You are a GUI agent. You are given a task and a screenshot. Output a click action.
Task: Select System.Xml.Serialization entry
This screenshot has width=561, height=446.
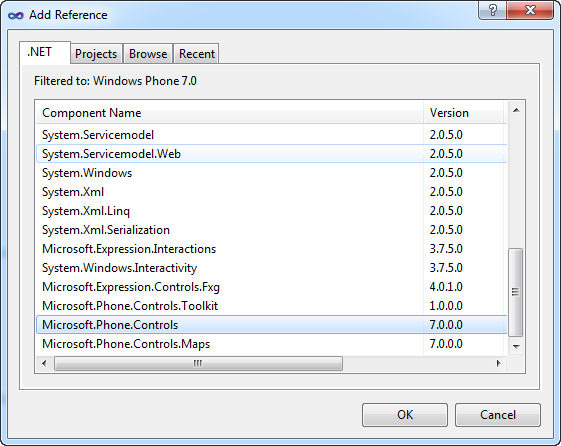click(272, 230)
